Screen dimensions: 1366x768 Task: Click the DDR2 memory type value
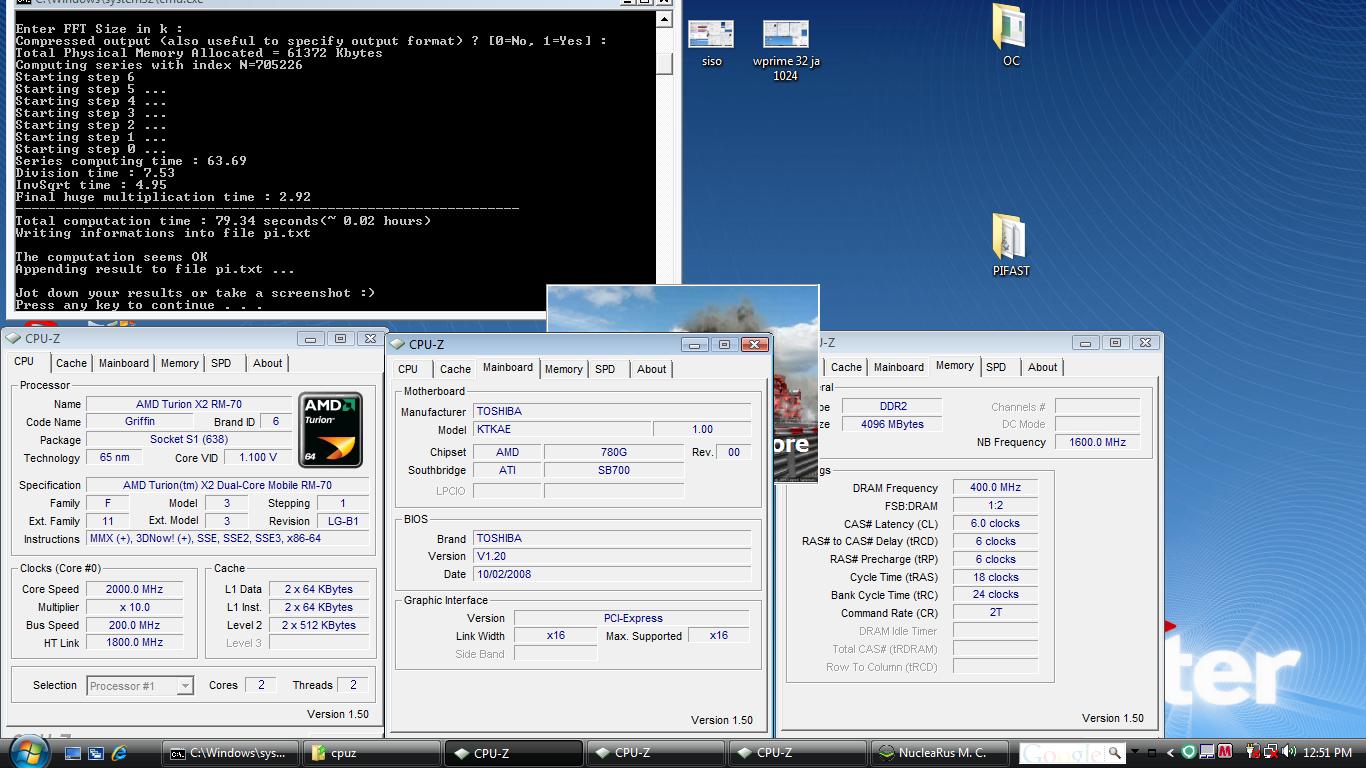pyautogui.click(x=890, y=407)
